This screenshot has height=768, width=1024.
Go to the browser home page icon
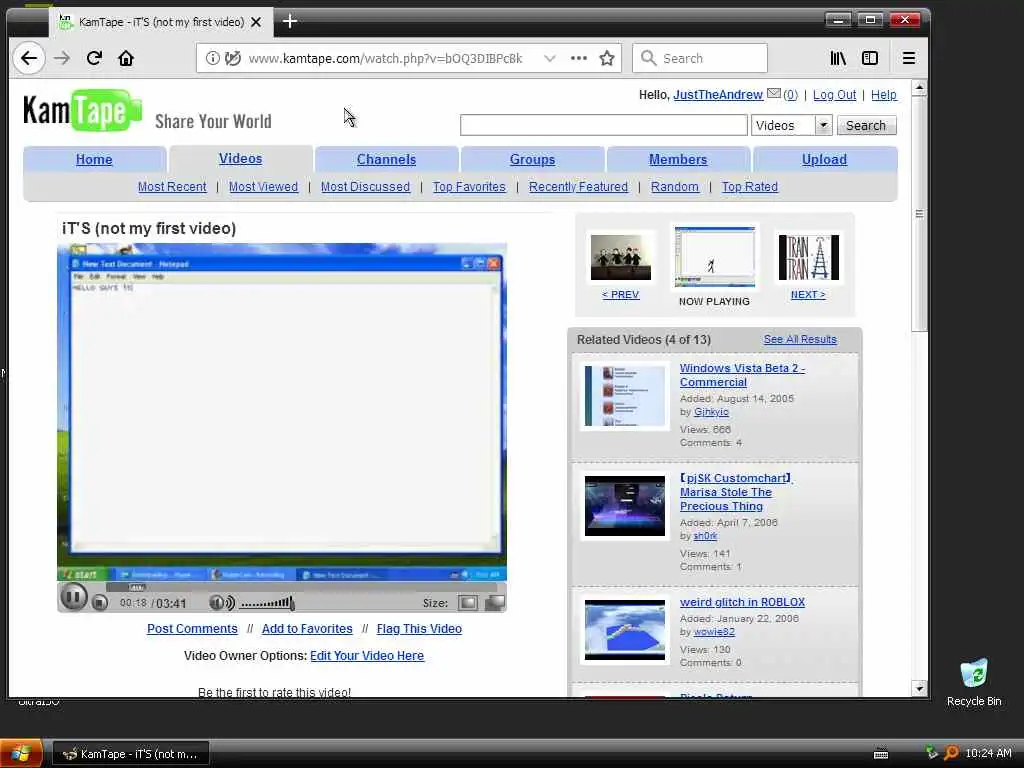(126, 58)
